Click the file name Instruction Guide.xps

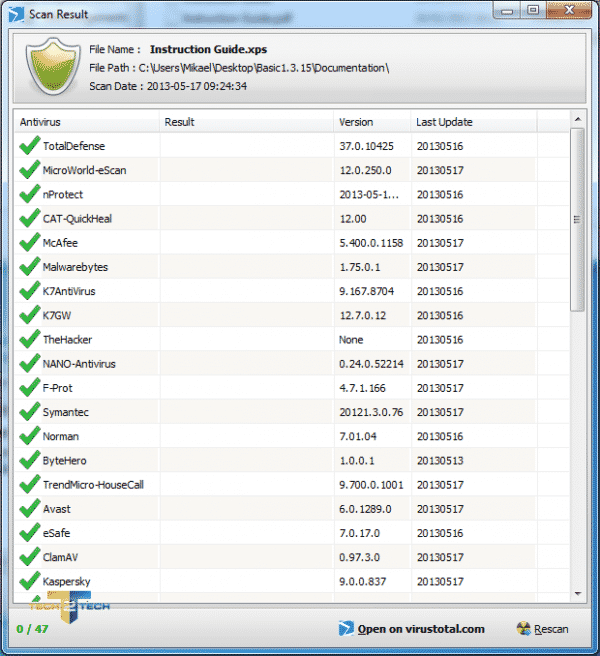[208, 49]
